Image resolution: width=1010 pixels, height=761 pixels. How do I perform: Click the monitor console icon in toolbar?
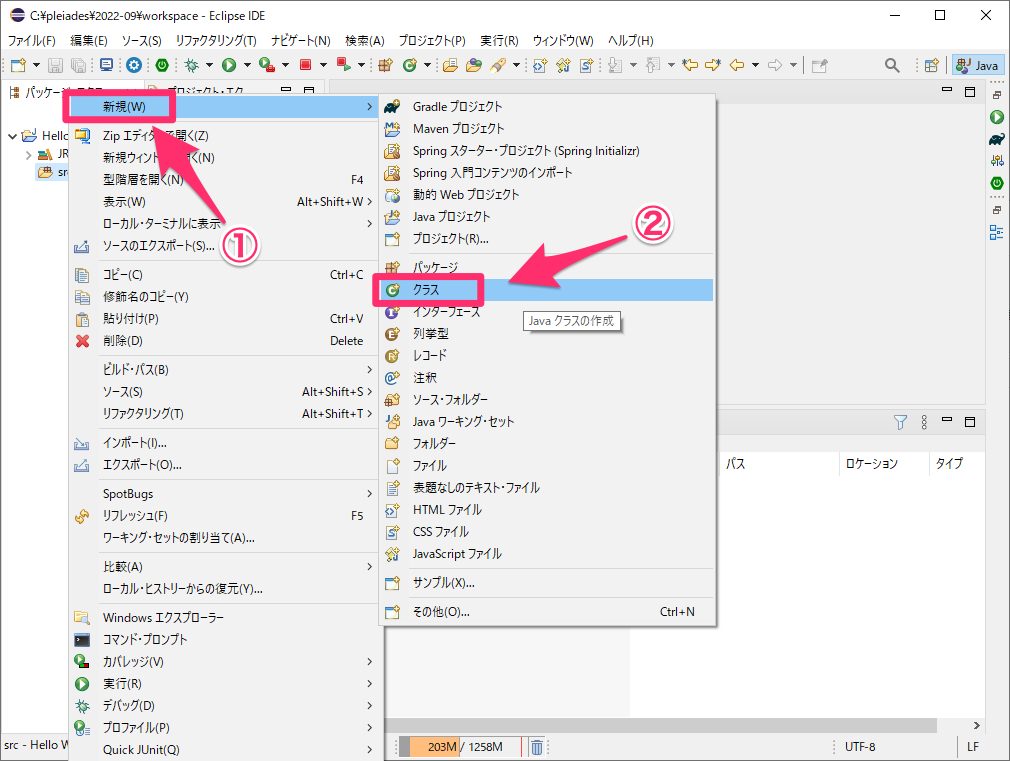(106, 65)
